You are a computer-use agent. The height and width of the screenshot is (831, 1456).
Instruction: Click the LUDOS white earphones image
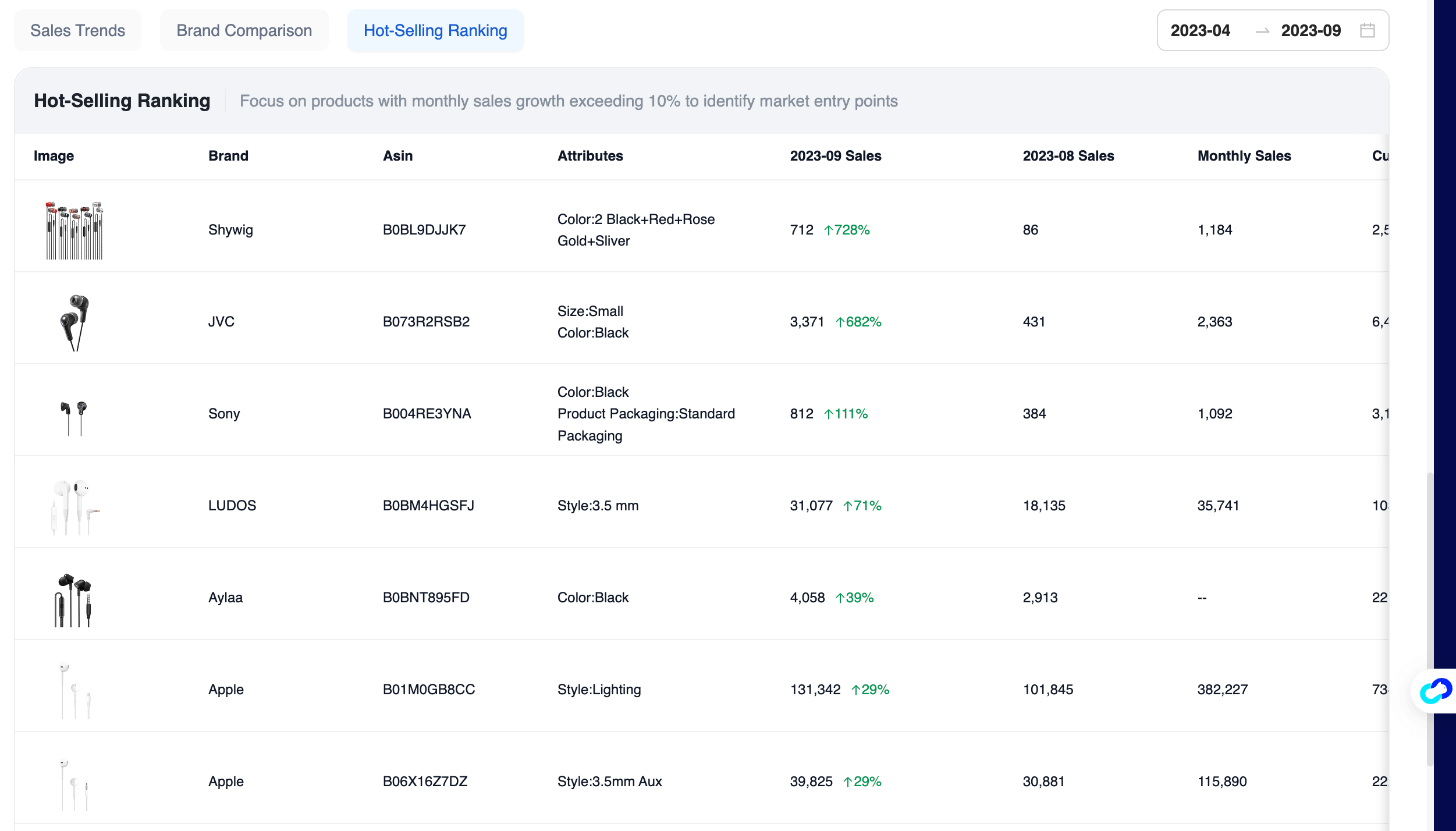tap(74, 506)
